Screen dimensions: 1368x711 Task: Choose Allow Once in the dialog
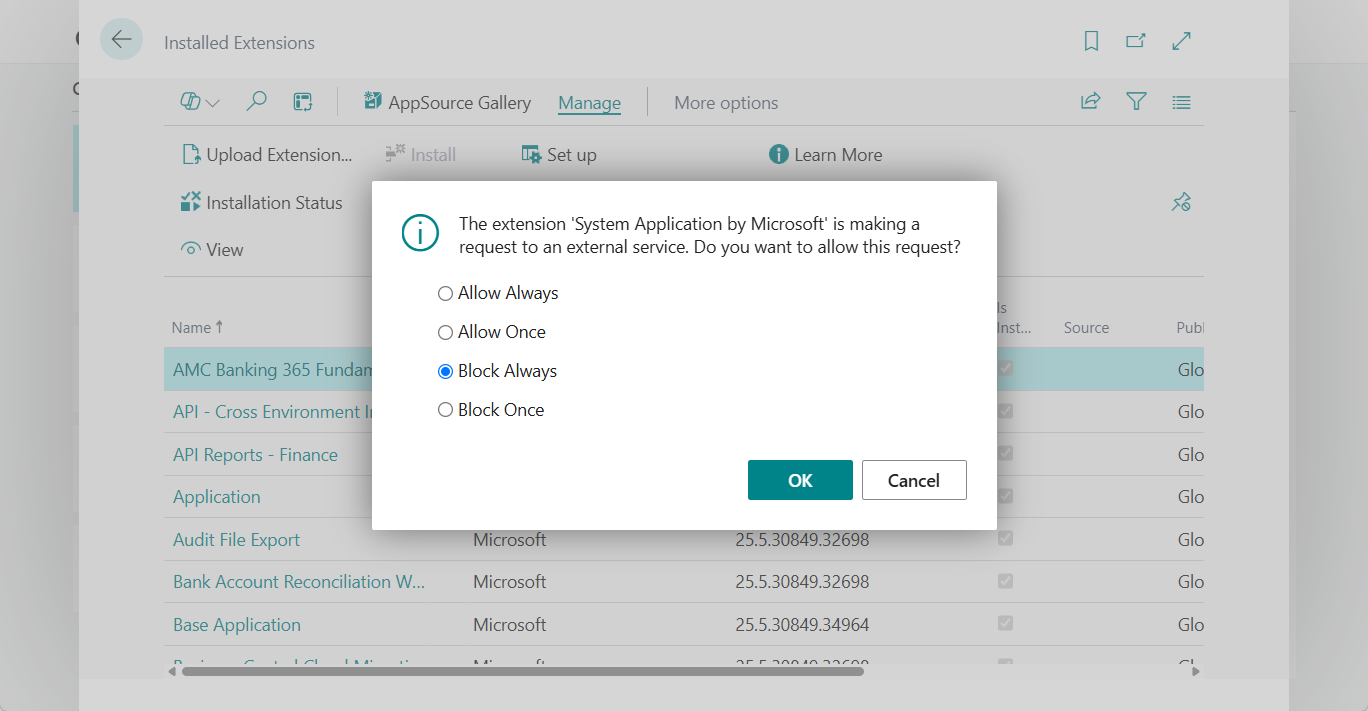(x=445, y=331)
